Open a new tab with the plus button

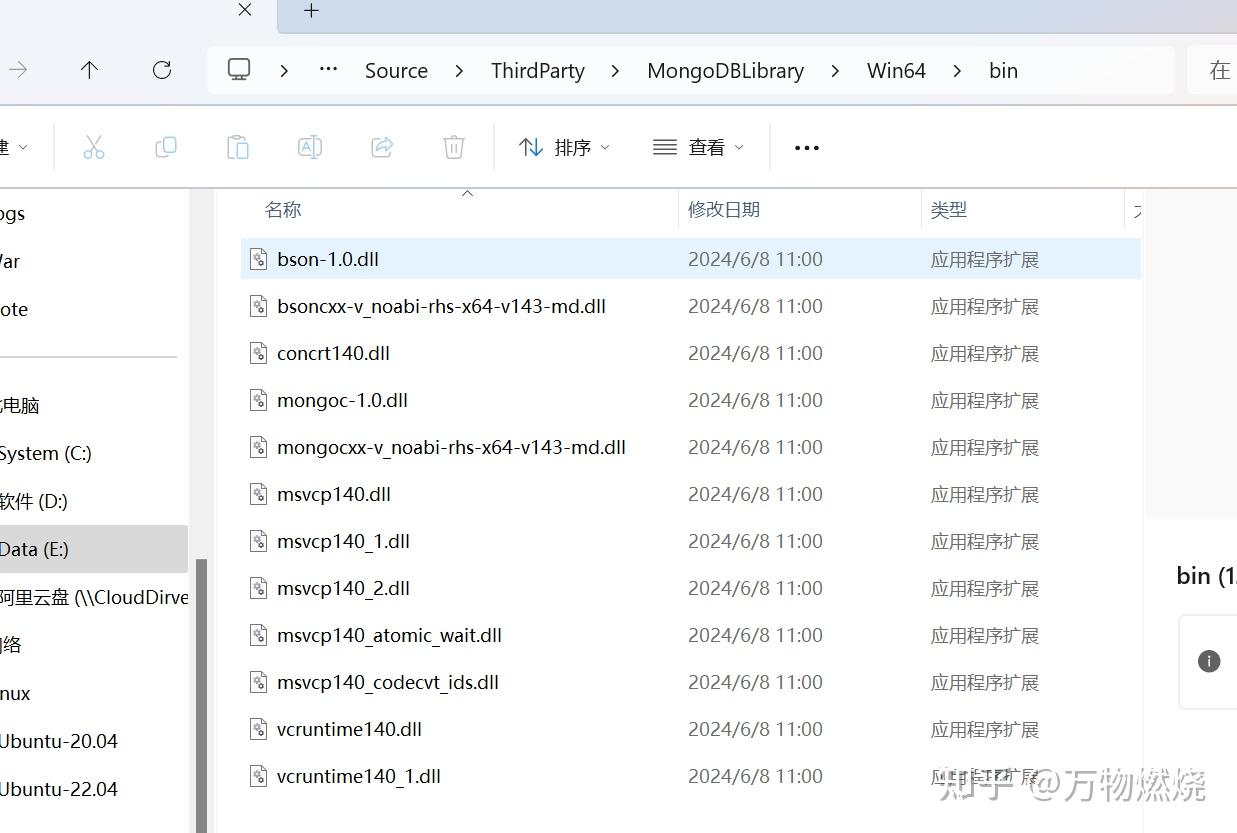point(310,12)
